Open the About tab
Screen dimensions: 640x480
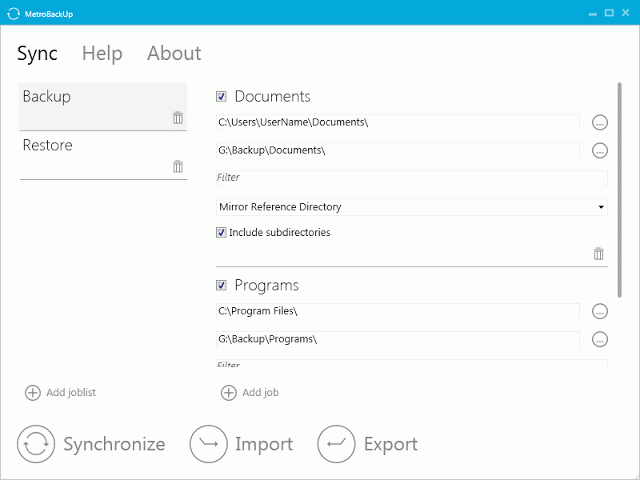pyautogui.click(x=174, y=53)
